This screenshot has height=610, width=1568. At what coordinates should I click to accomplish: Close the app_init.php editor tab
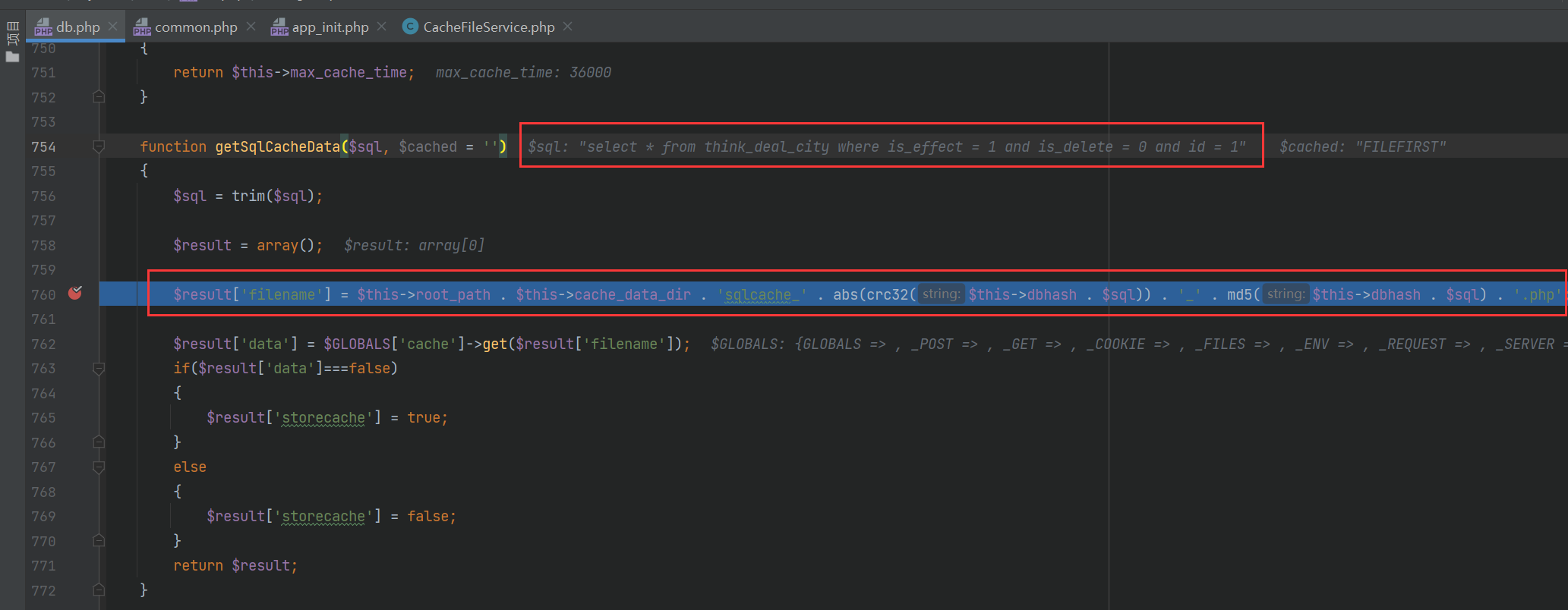click(382, 27)
